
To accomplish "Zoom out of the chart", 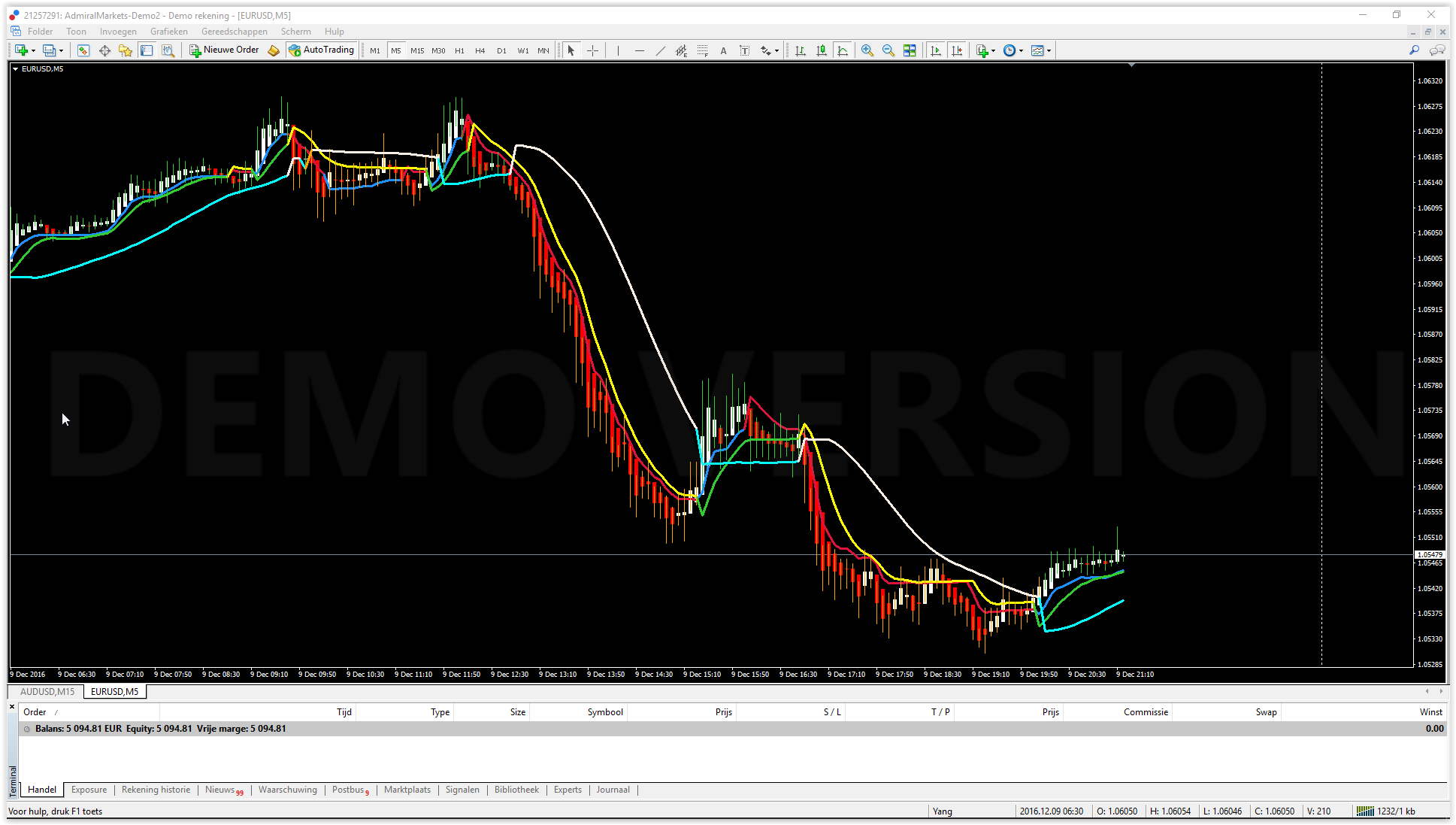I will click(x=888, y=50).
